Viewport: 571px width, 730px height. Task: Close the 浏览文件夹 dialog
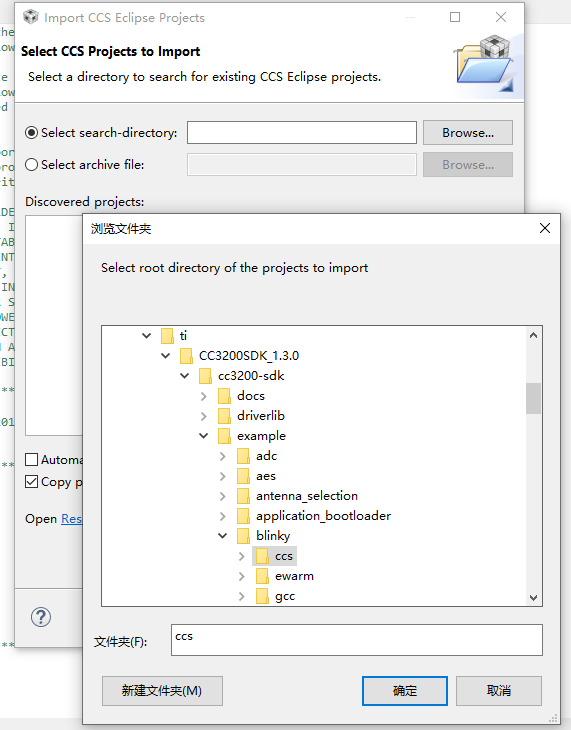544,228
